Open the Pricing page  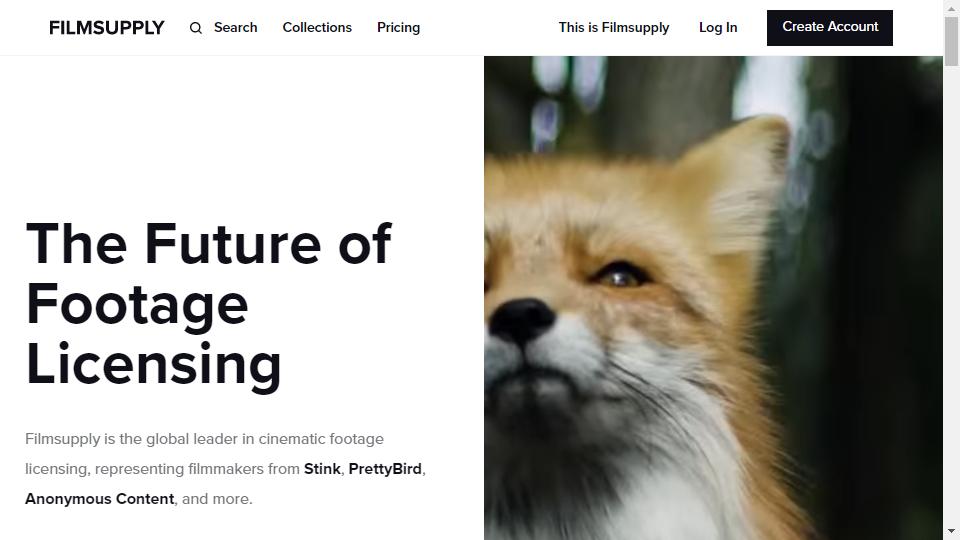coord(399,28)
